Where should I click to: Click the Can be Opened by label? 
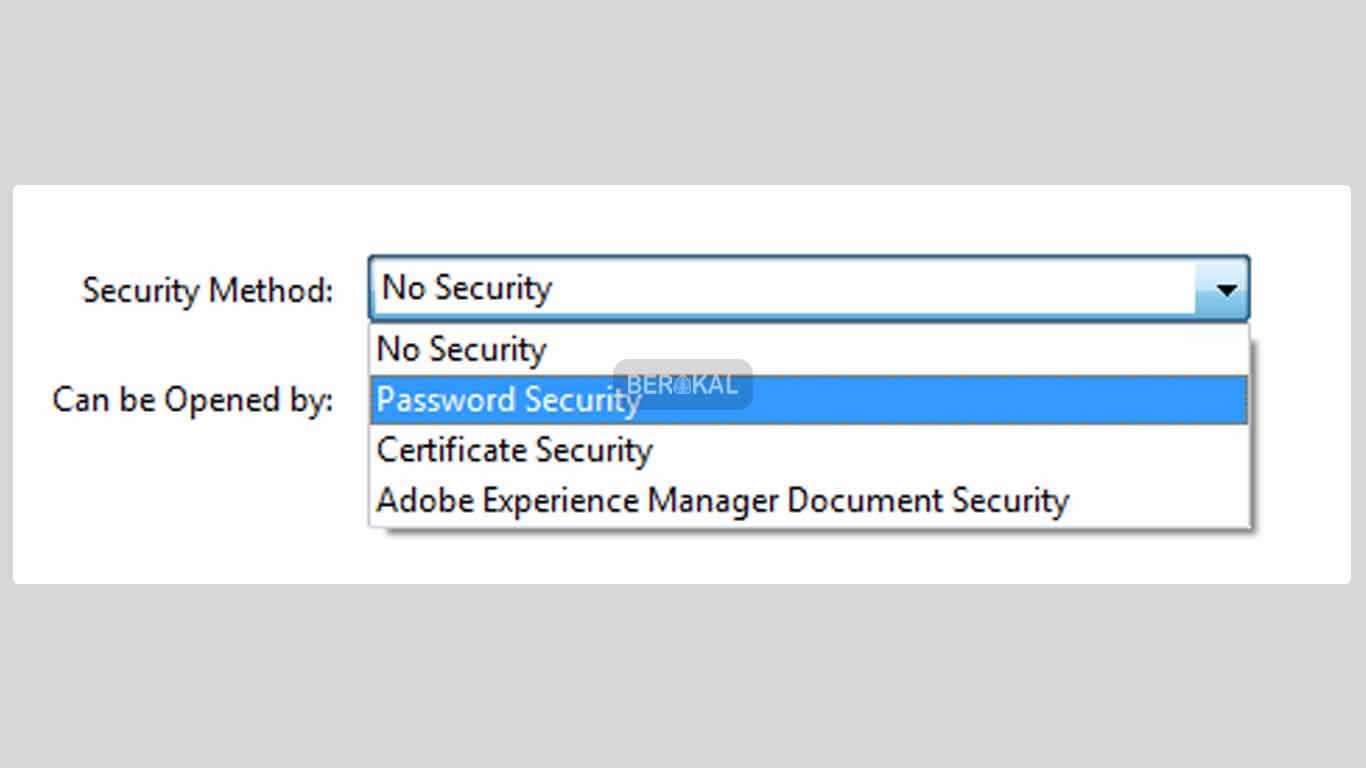tap(192, 400)
